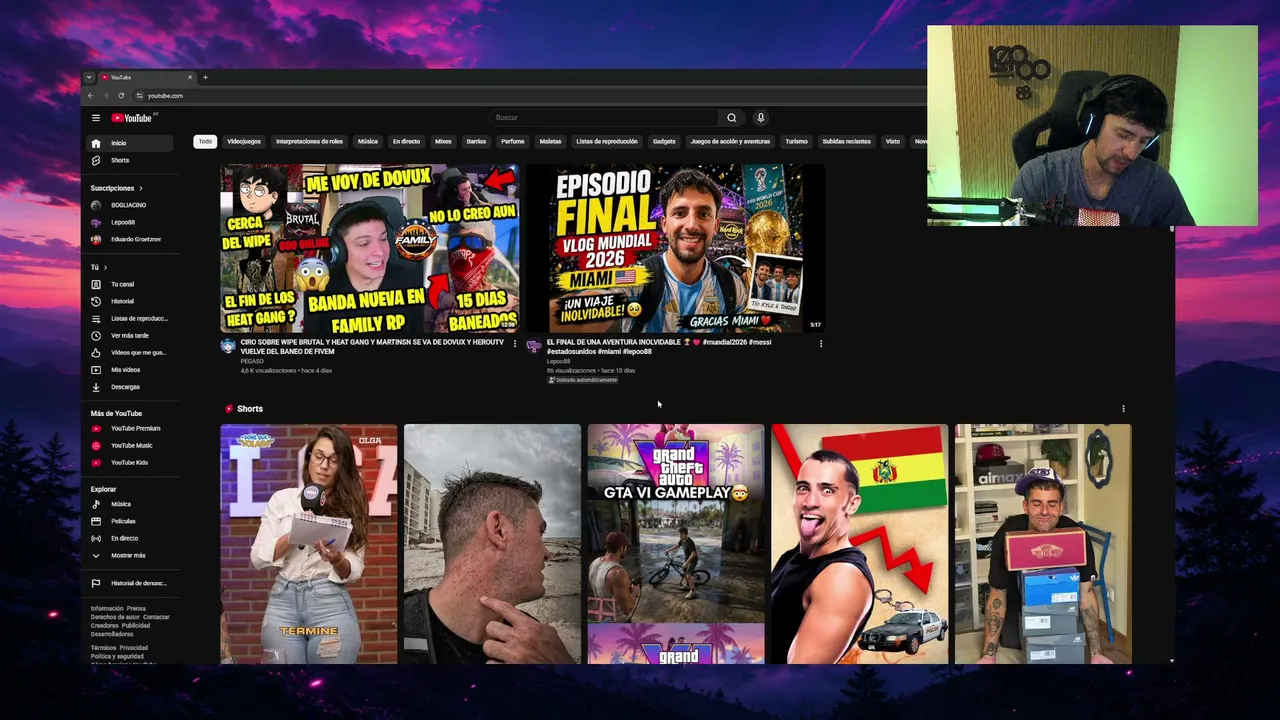Open Historial de denuncias

pos(130,583)
